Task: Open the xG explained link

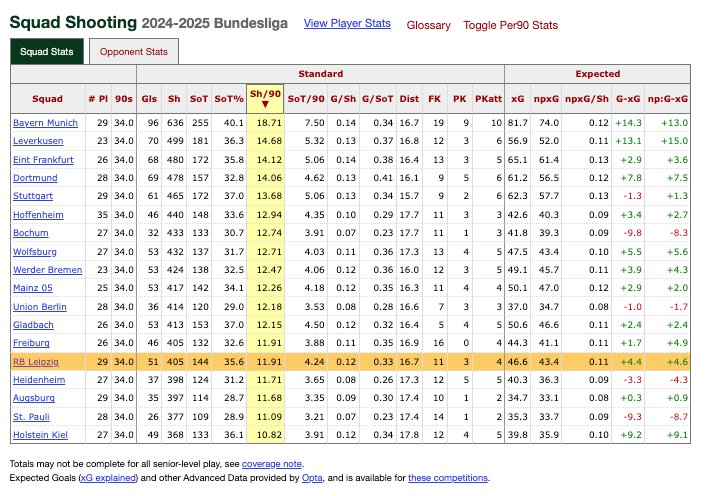Action: 108,478
